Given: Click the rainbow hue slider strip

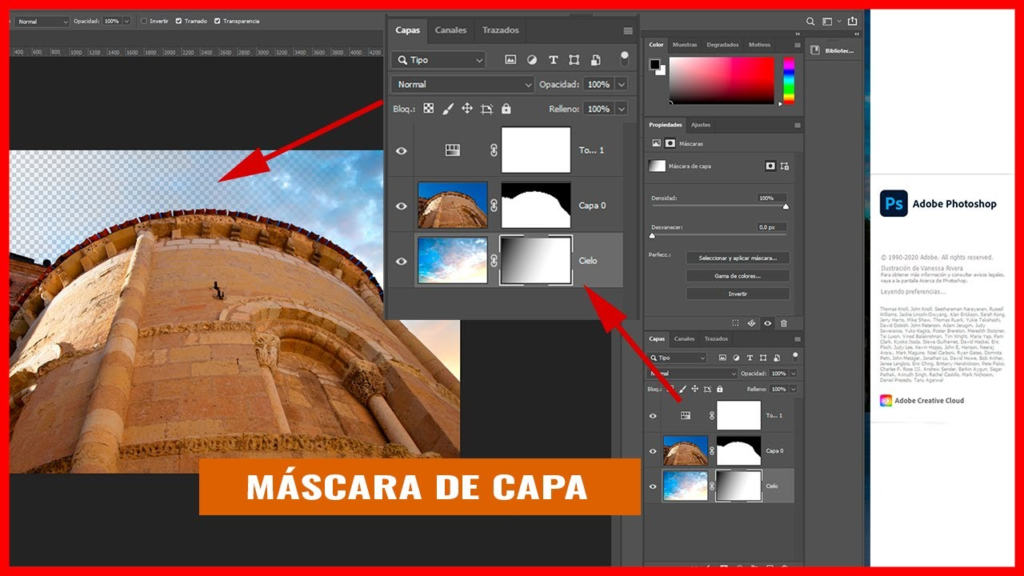Looking at the screenshot, I should coord(788,80).
